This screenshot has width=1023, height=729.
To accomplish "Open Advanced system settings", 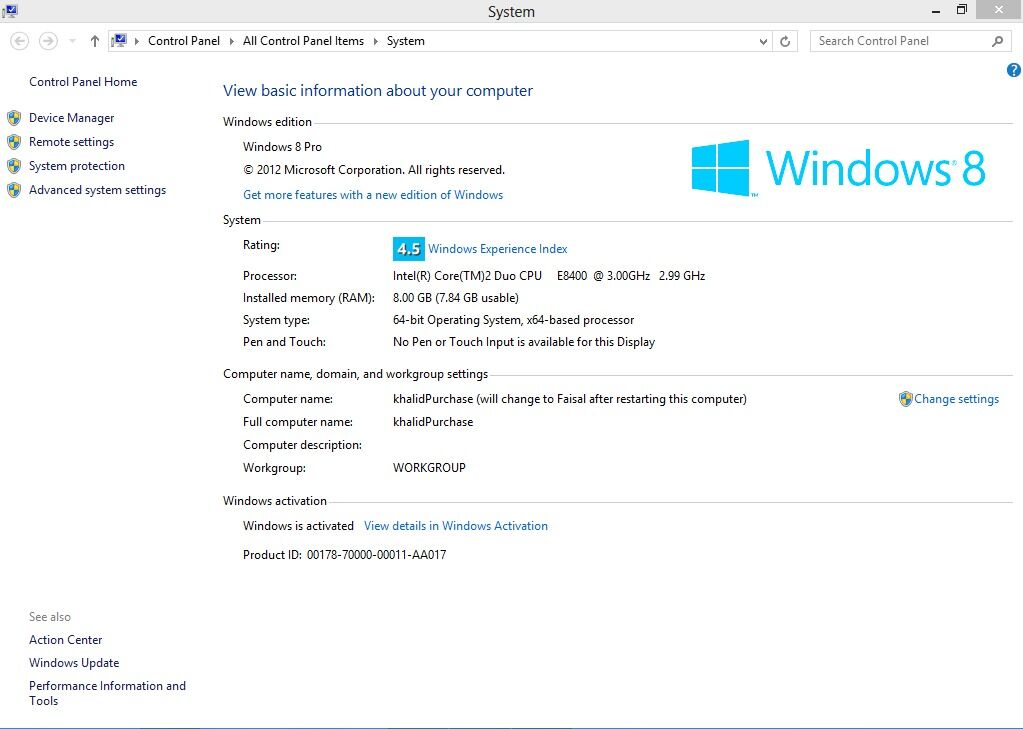I will (x=97, y=190).
